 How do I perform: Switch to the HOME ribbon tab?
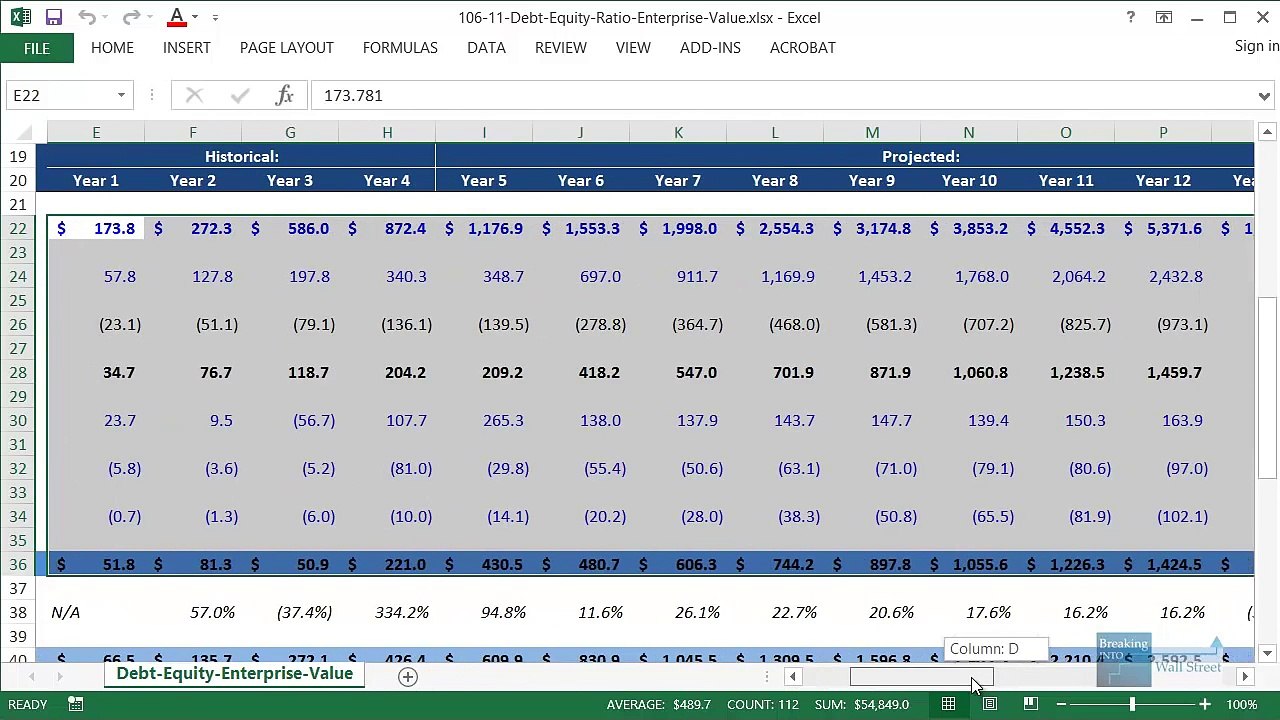tap(112, 48)
